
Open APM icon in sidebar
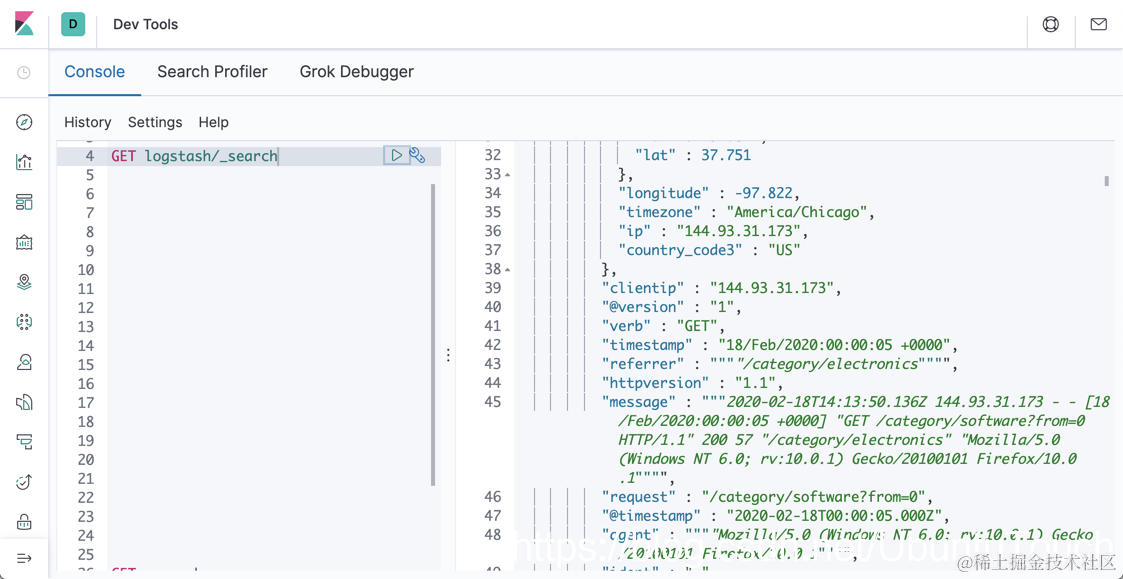(x=24, y=442)
